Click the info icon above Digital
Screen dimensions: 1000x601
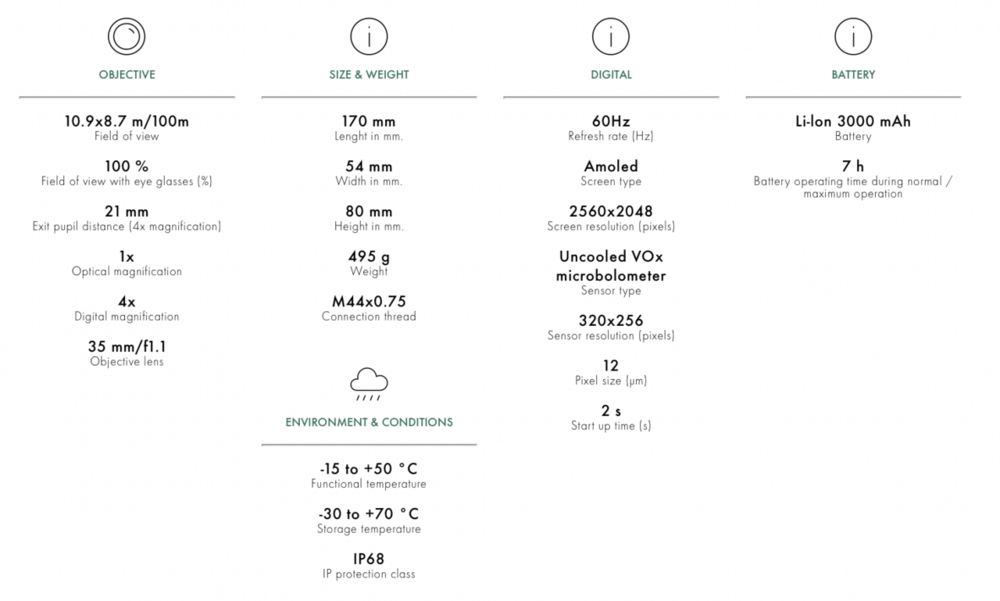tap(610, 38)
